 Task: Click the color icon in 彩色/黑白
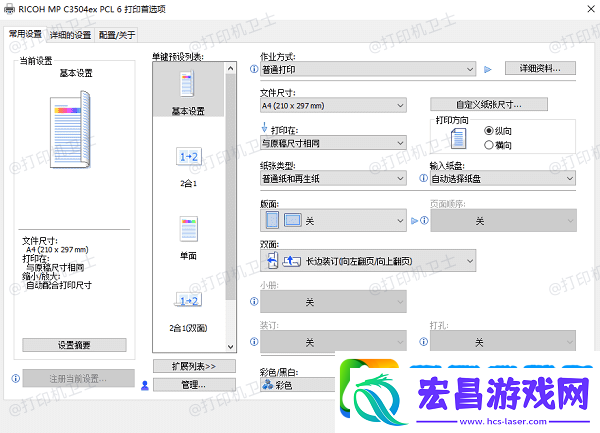267,384
